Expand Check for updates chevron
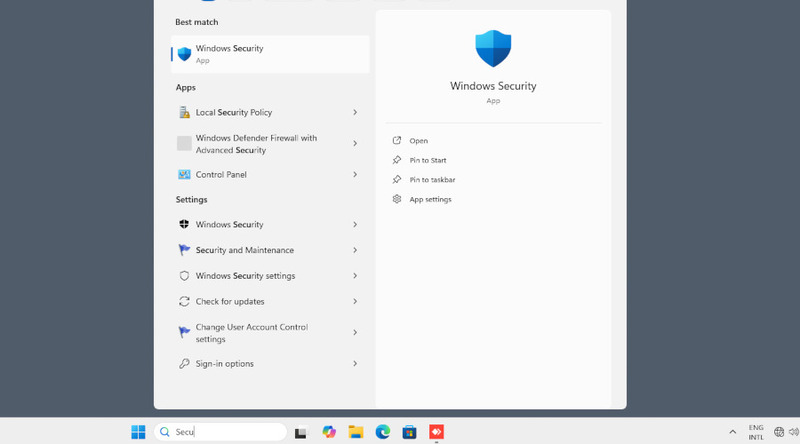Viewport: 800px width, 444px height. point(355,302)
